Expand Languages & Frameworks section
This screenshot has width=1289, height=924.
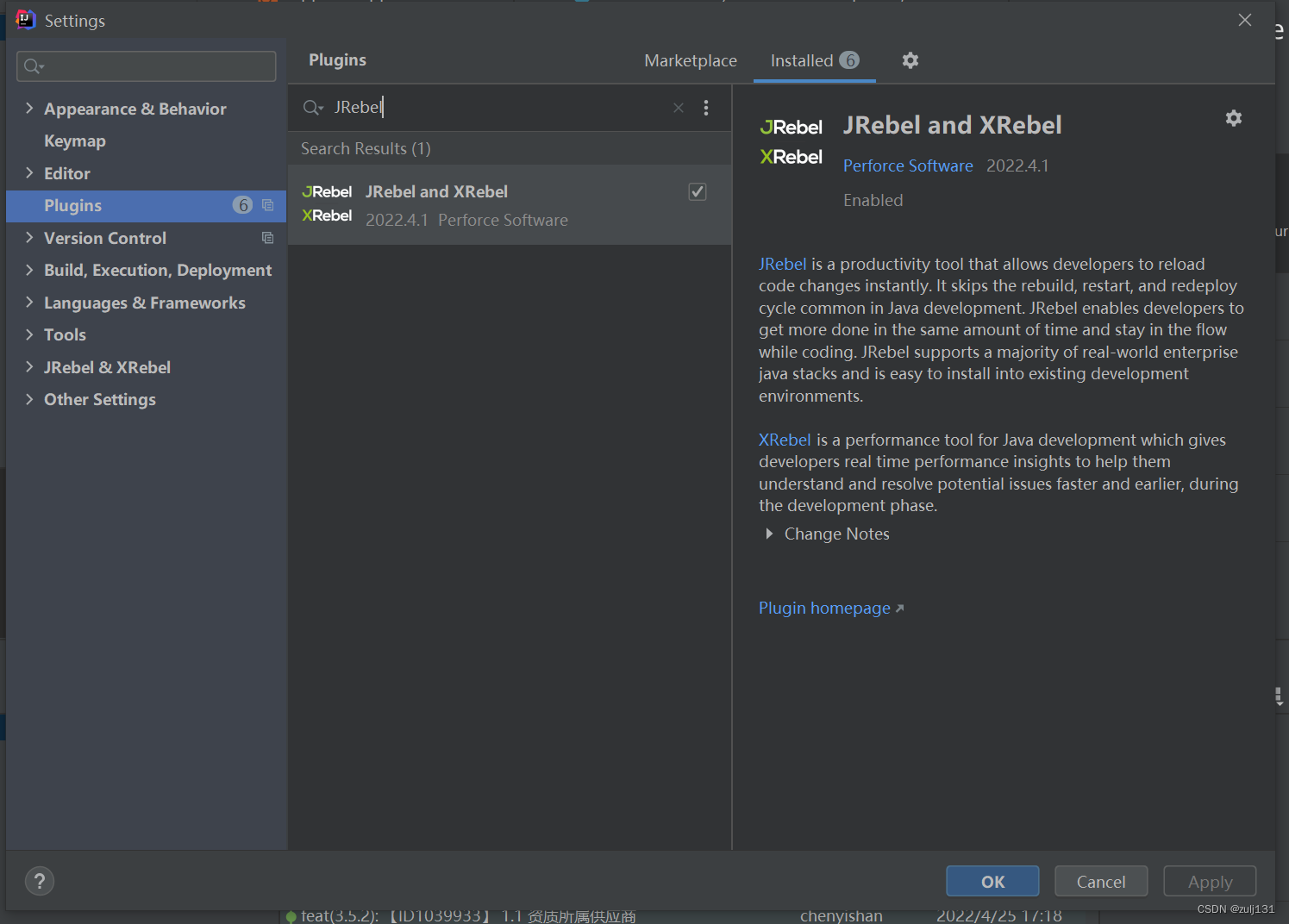29,303
